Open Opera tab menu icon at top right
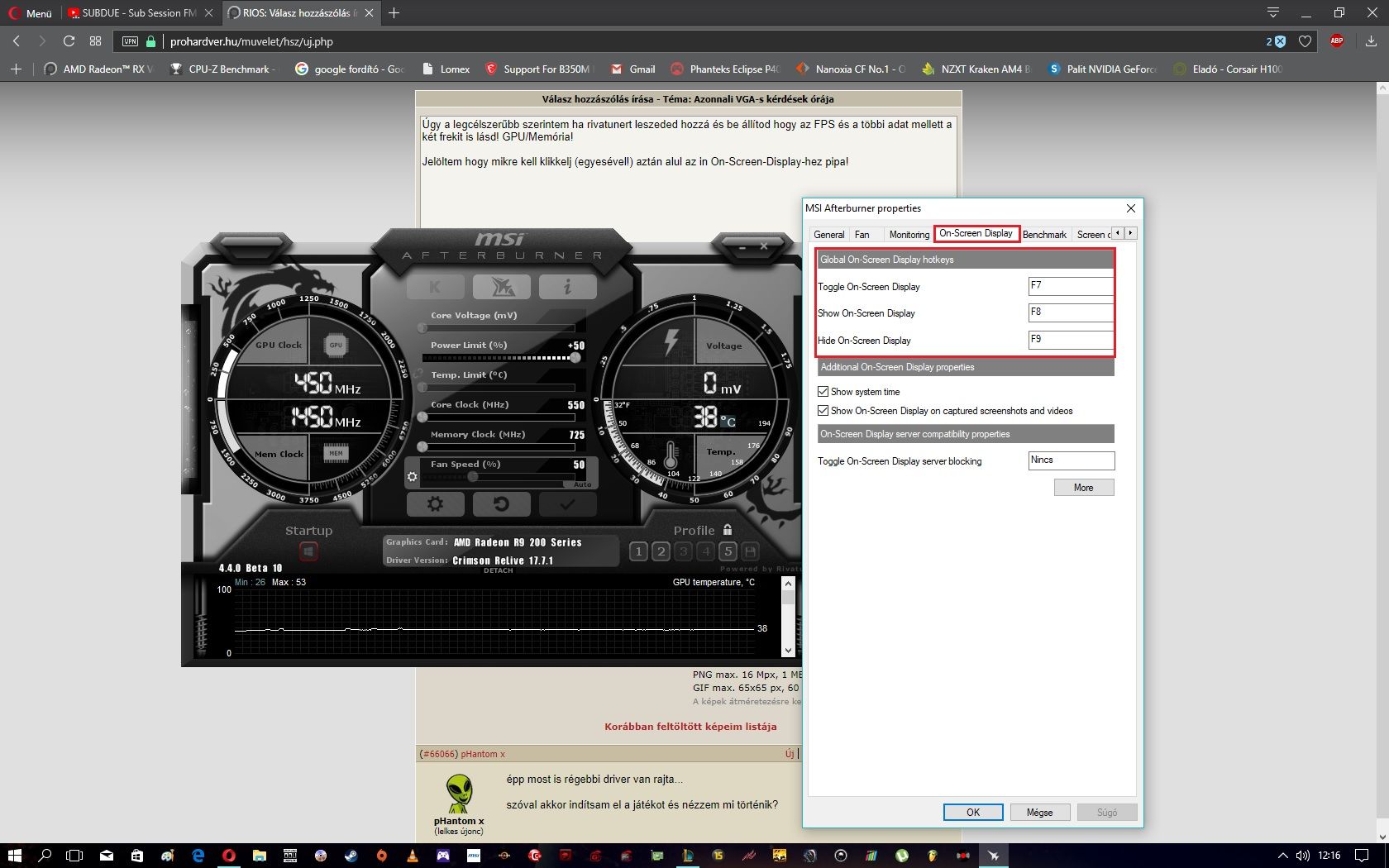Viewport: 1389px width, 868px height. coord(1273,12)
